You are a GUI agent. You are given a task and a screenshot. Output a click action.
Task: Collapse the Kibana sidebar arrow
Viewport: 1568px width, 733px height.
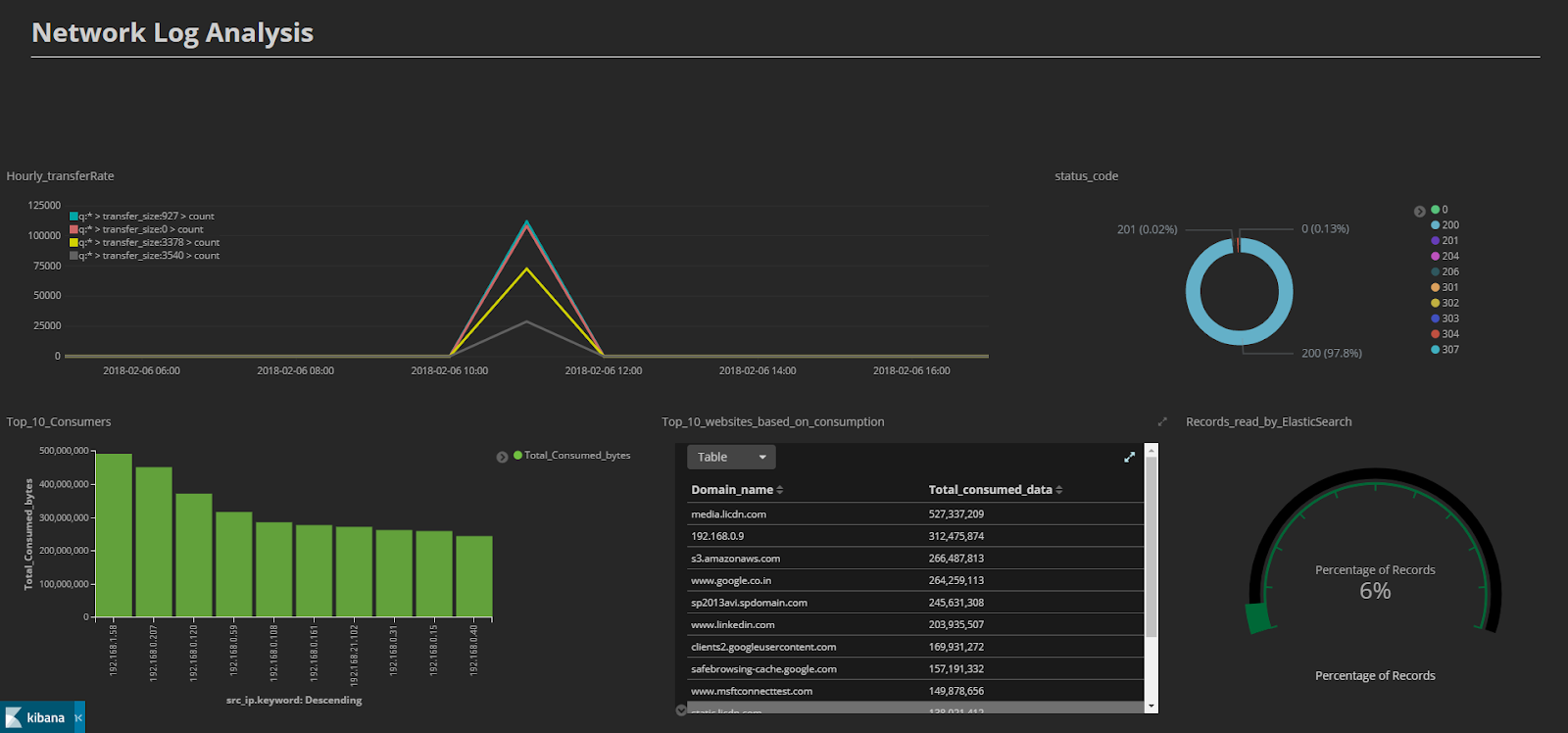tap(78, 718)
